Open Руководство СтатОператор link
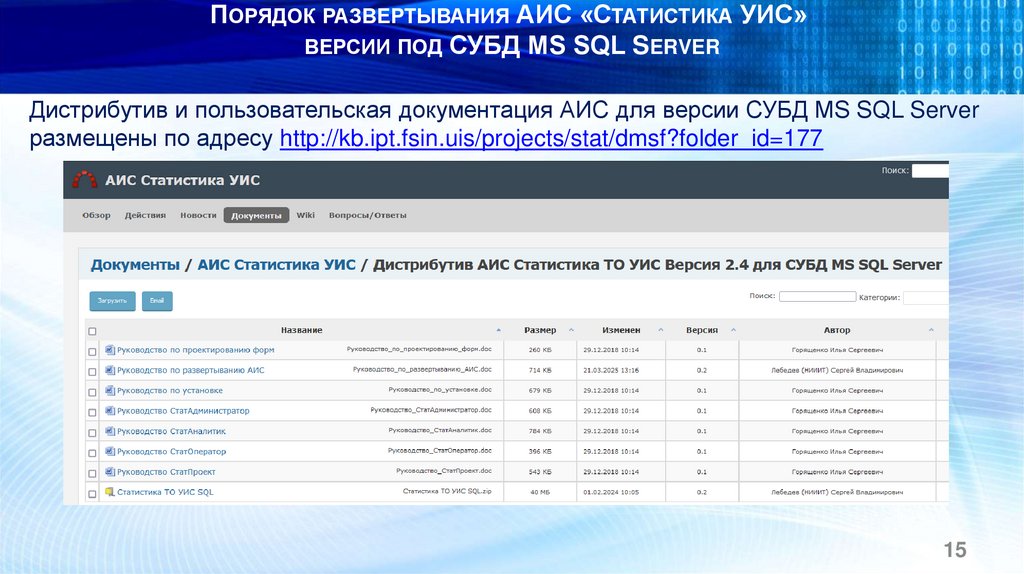 tap(172, 451)
